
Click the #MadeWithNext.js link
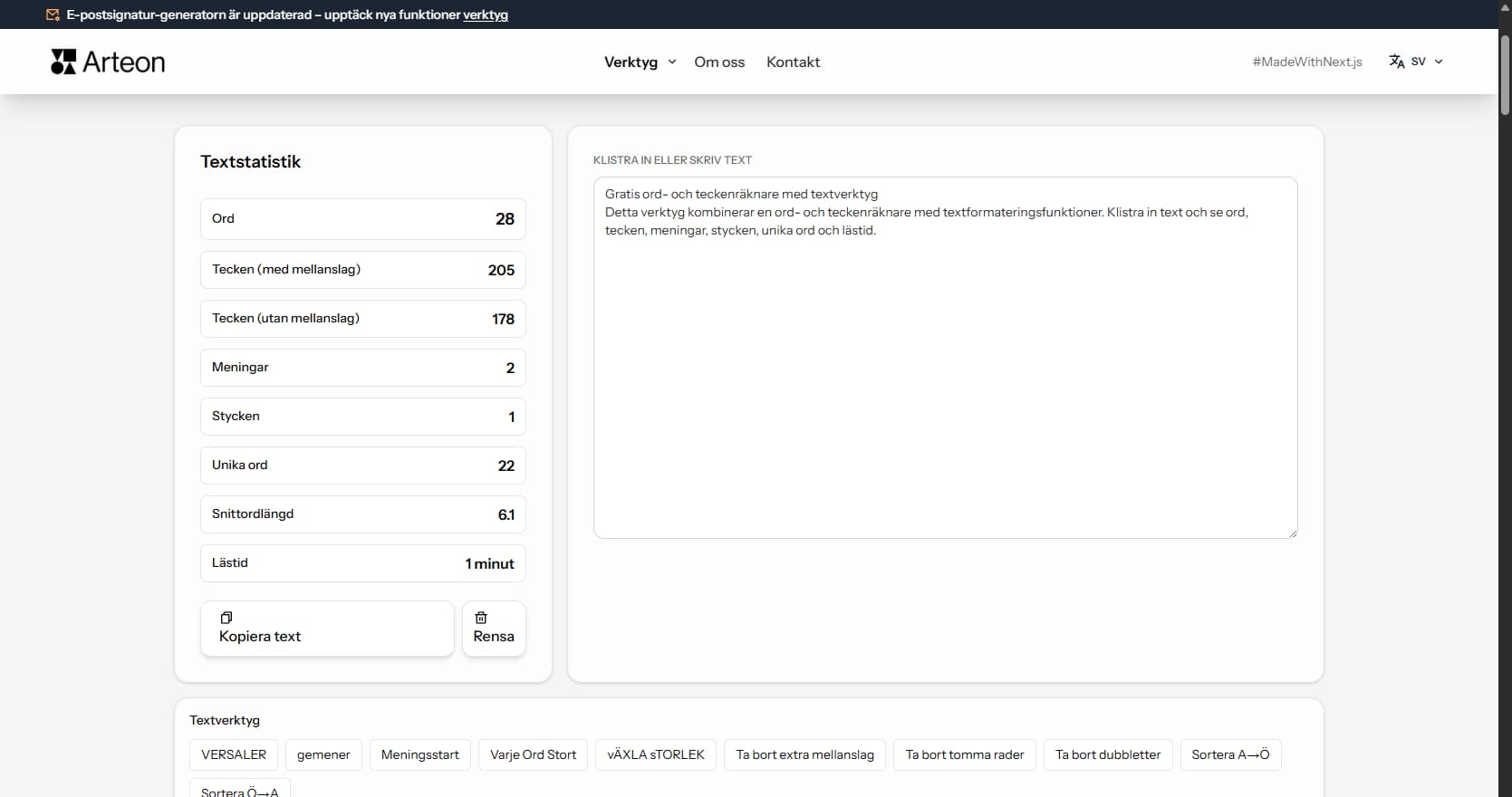point(1306,62)
